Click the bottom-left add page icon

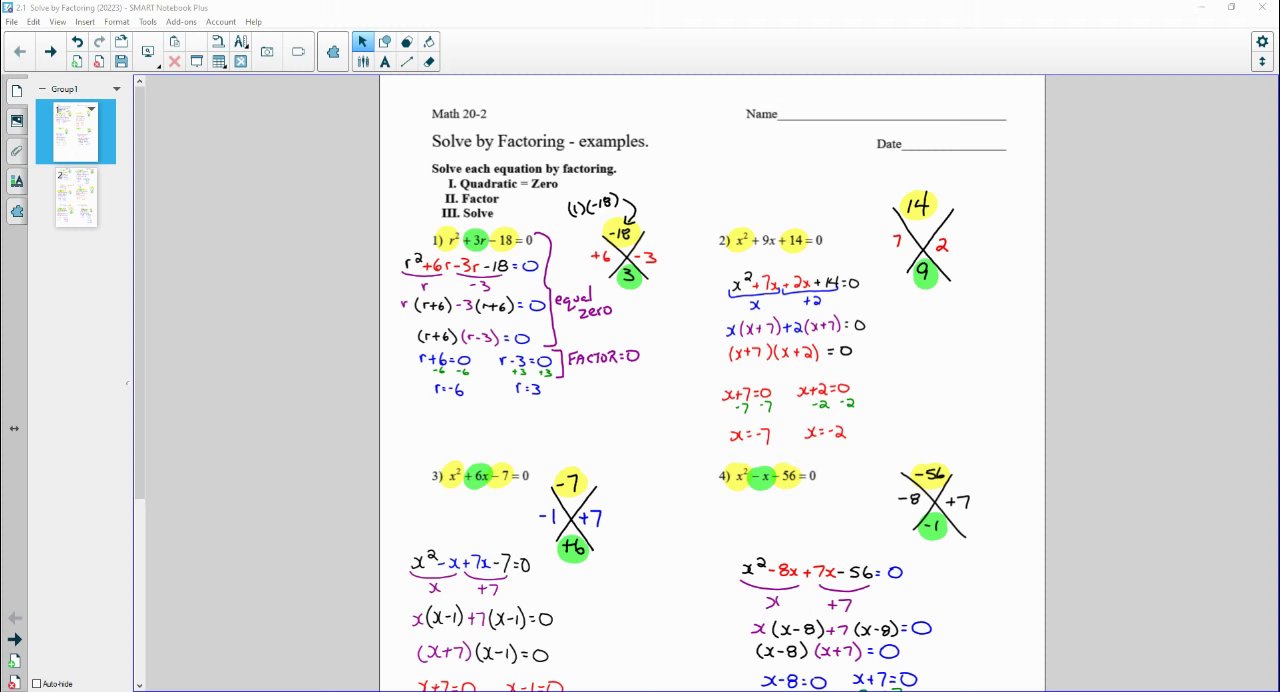(x=14, y=661)
